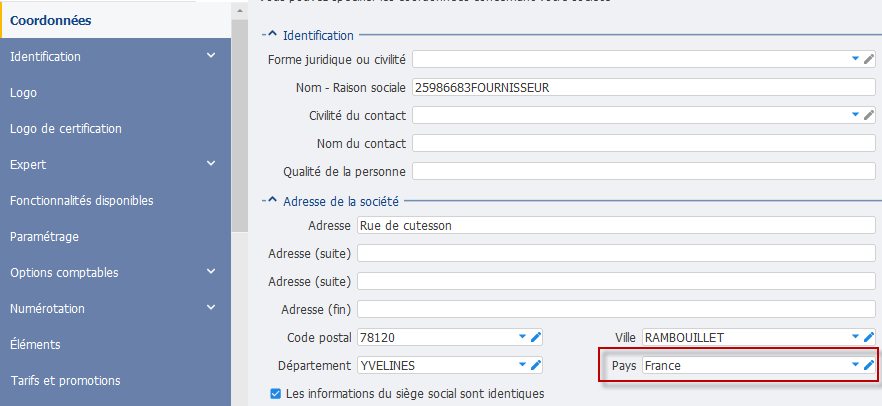Edit Code postal with the pencil icon
Viewport: 882px width, 406px height.
[x=536, y=337]
